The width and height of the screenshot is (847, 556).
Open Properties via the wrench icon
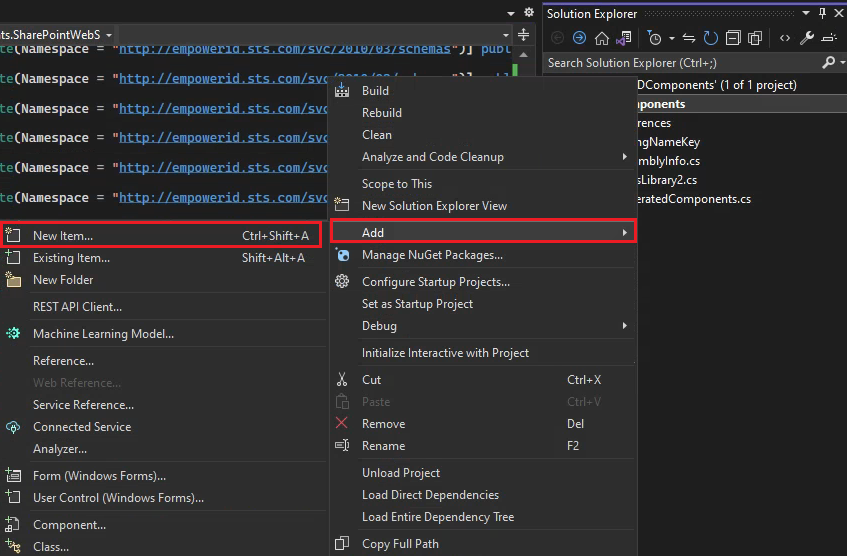click(806, 38)
